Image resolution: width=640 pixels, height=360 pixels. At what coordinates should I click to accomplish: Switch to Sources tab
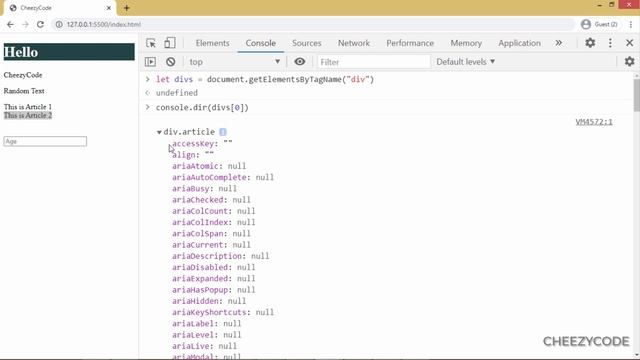(307, 43)
